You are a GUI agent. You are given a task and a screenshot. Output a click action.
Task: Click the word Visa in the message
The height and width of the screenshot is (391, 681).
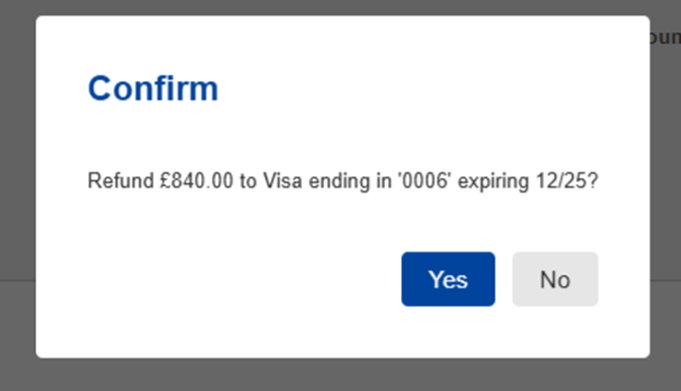(x=282, y=181)
